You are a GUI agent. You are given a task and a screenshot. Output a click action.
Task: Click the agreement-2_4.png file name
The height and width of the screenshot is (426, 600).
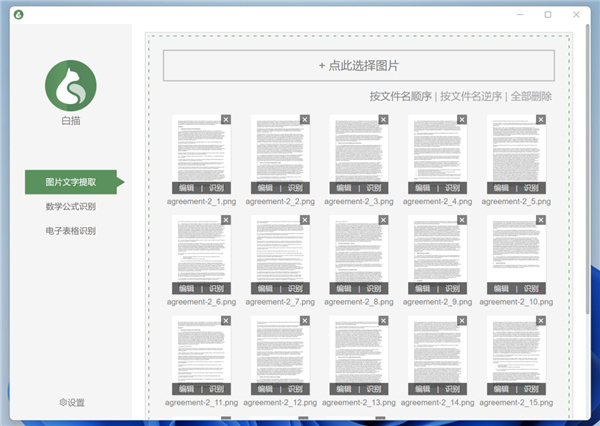pyautogui.click(x=437, y=201)
